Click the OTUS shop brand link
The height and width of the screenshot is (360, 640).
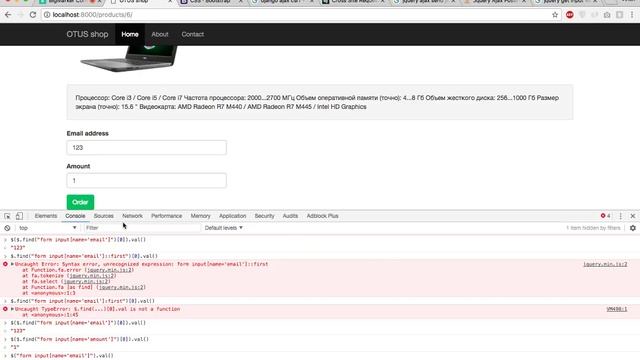tap(87, 34)
